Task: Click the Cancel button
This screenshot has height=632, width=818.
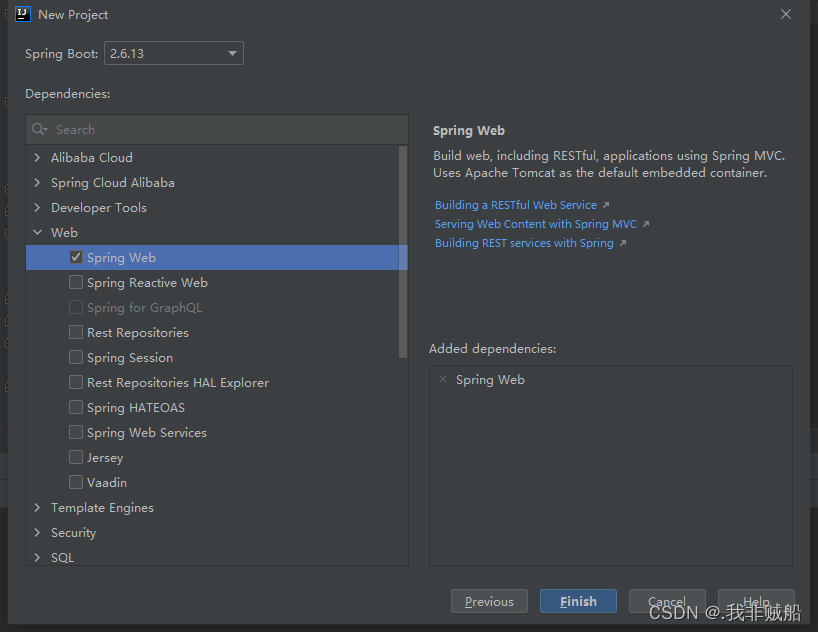Action: click(x=667, y=601)
